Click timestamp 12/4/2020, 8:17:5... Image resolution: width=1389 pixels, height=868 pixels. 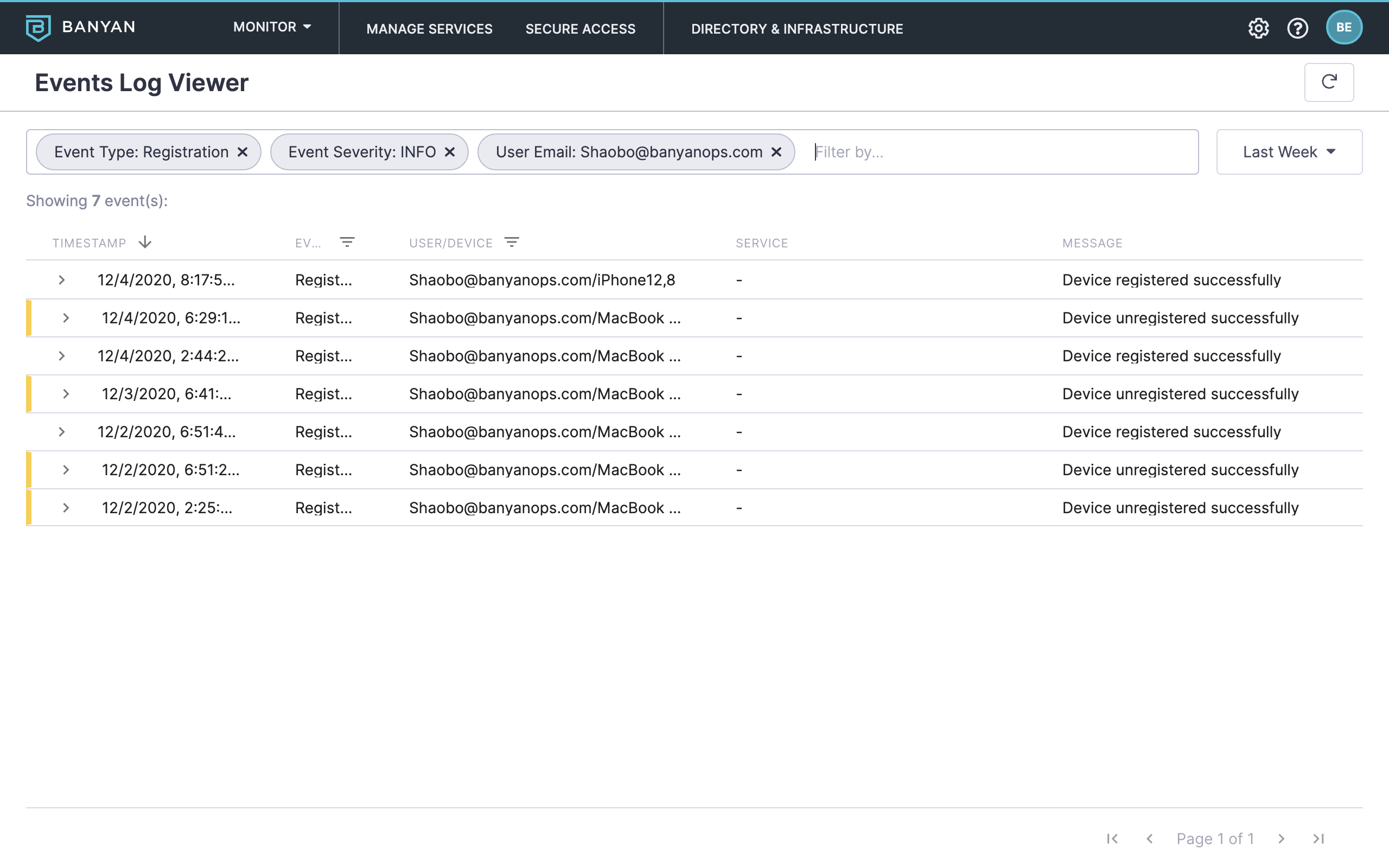[x=166, y=280]
